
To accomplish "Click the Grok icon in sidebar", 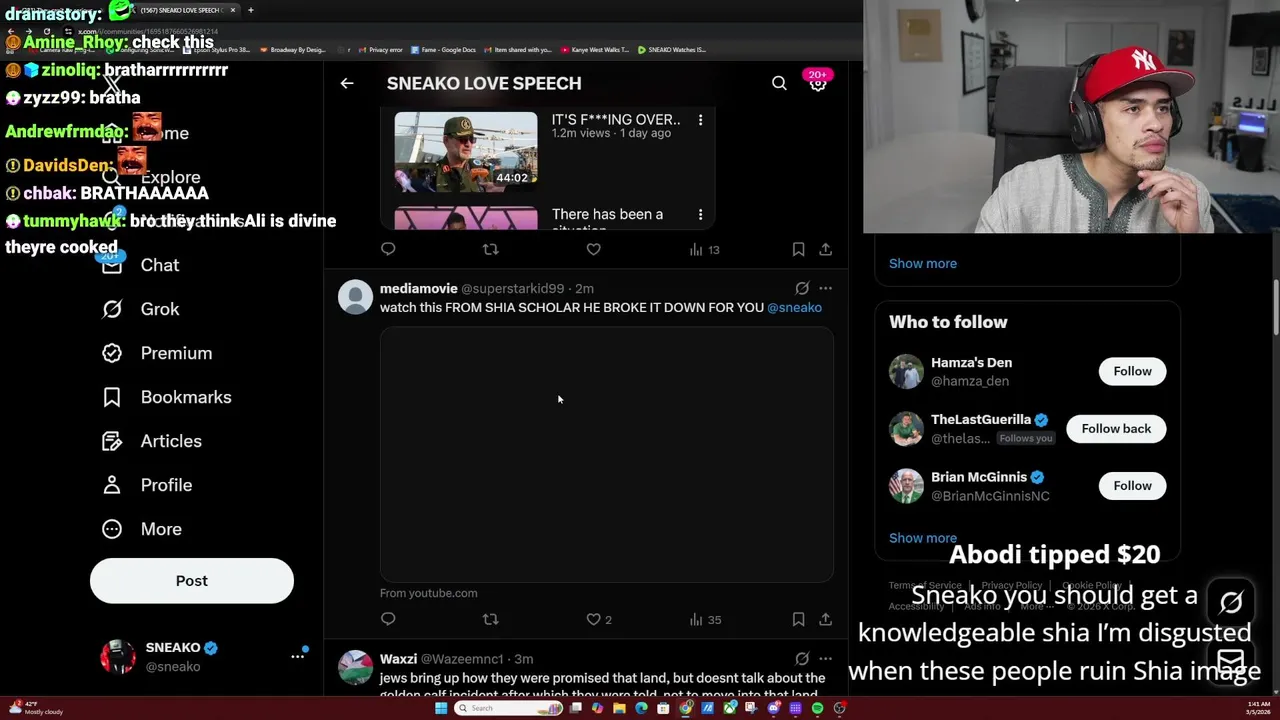I will click(x=112, y=309).
